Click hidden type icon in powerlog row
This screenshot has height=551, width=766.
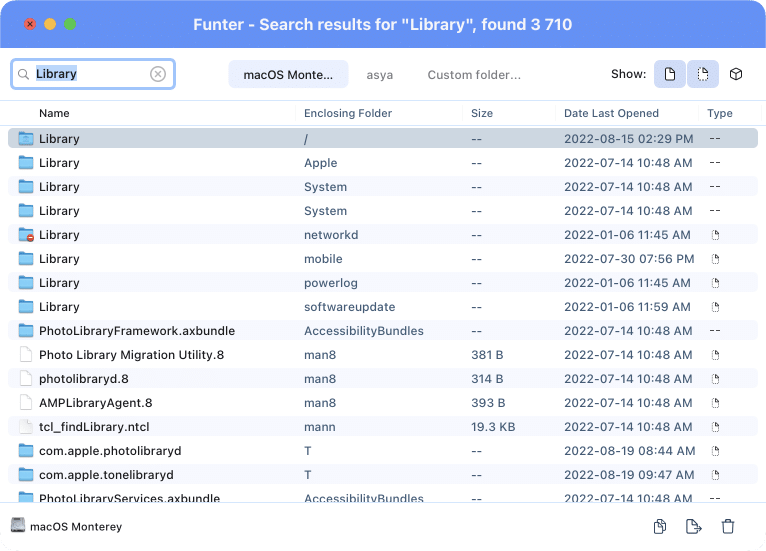pyautogui.click(x=715, y=283)
